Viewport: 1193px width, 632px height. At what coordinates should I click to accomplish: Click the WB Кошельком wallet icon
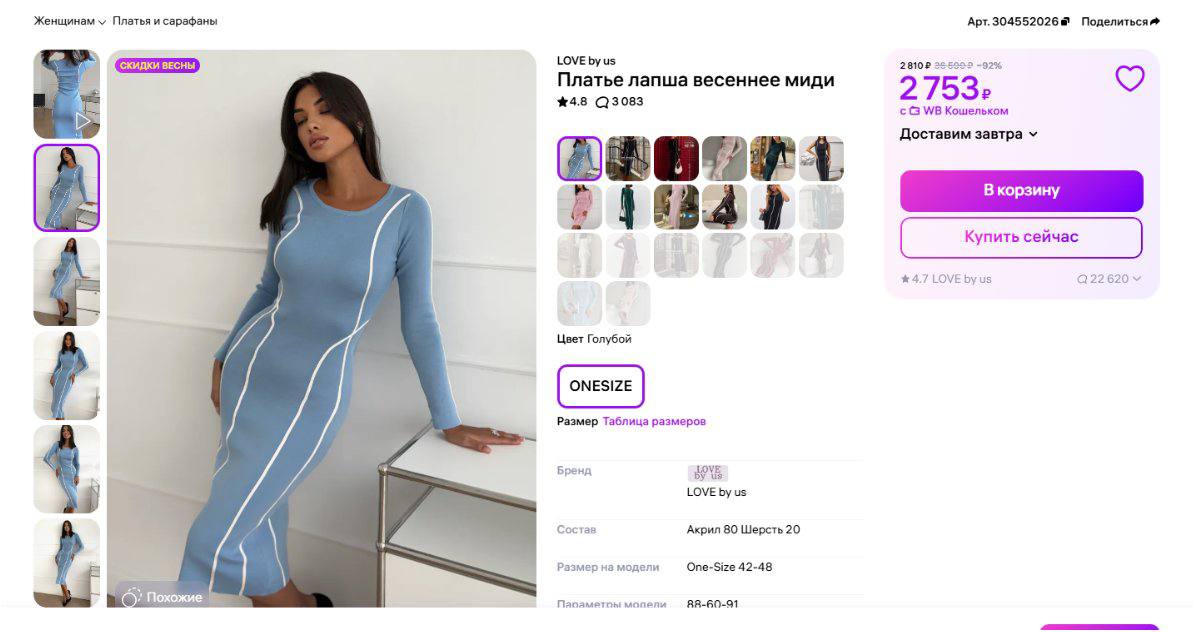[915, 111]
